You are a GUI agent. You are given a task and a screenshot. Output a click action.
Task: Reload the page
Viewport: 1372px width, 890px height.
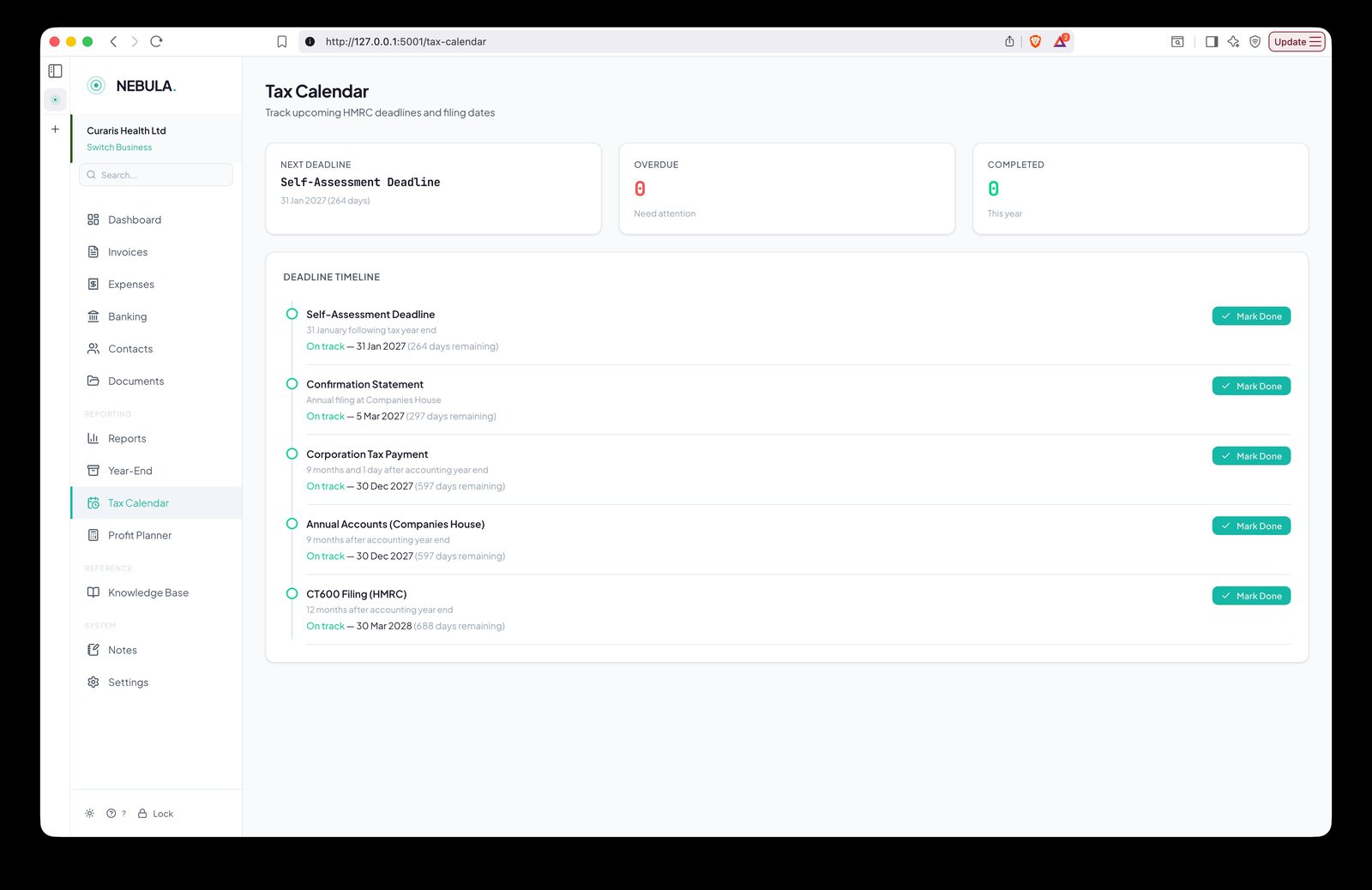tap(156, 41)
